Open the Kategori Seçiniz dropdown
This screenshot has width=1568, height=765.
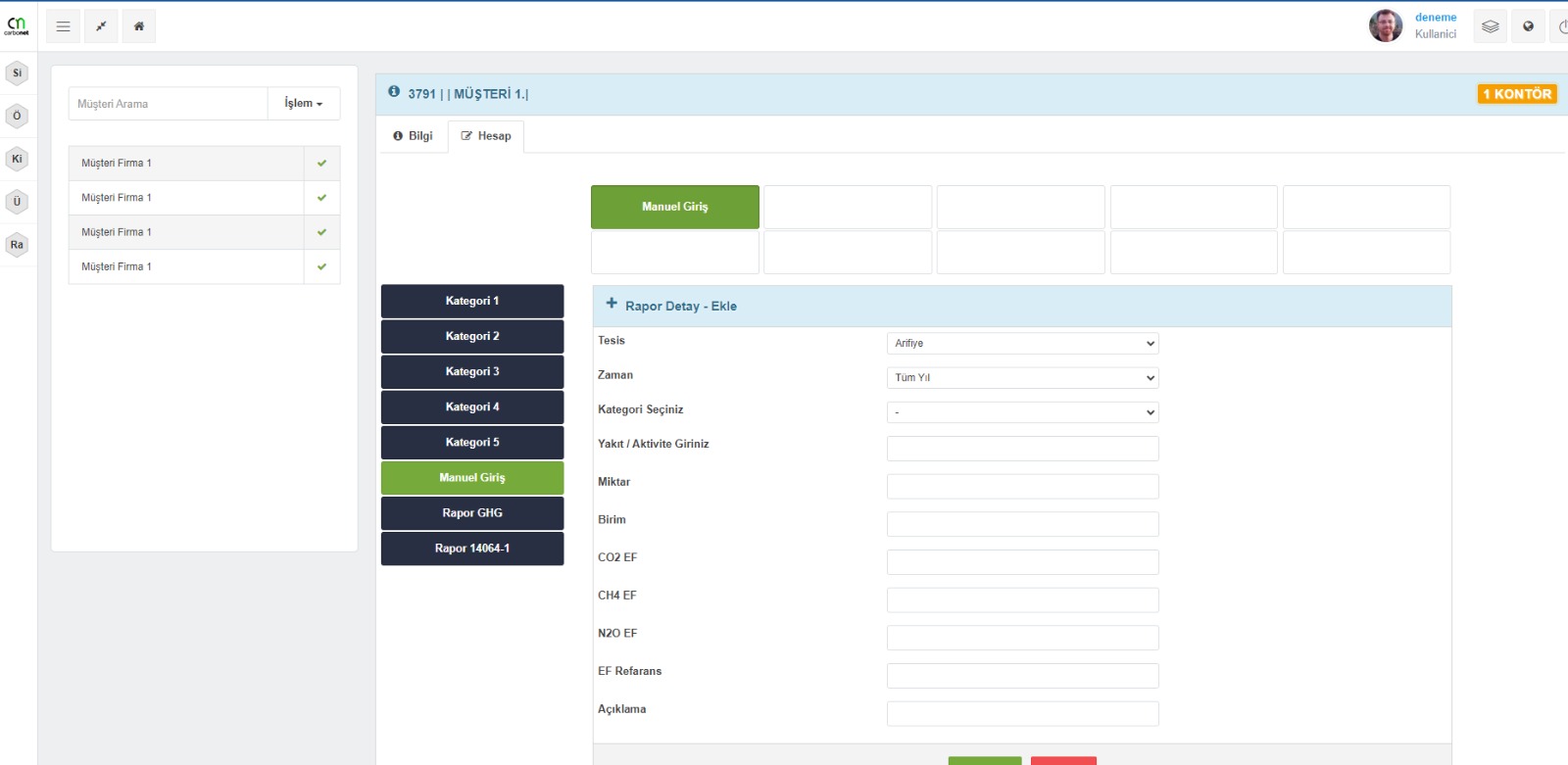(1022, 412)
